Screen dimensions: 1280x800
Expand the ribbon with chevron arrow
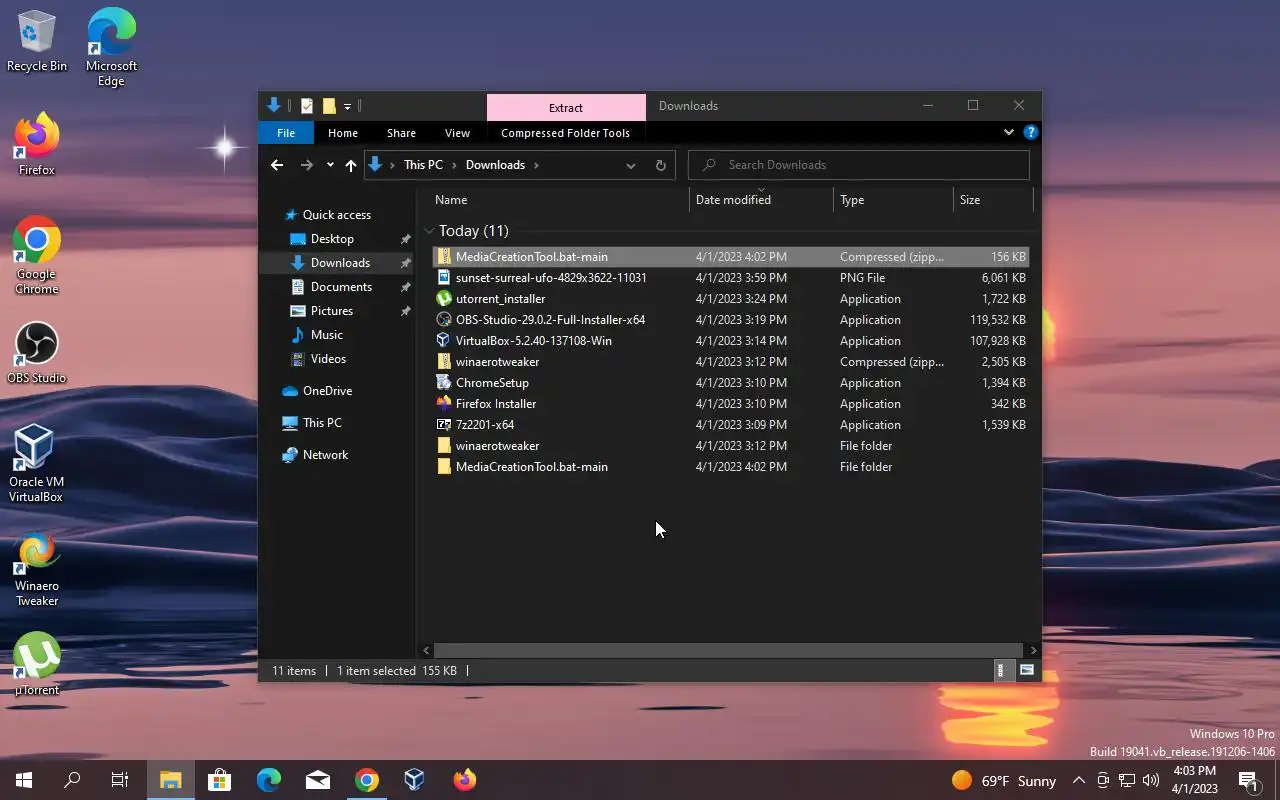pyautogui.click(x=1008, y=132)
